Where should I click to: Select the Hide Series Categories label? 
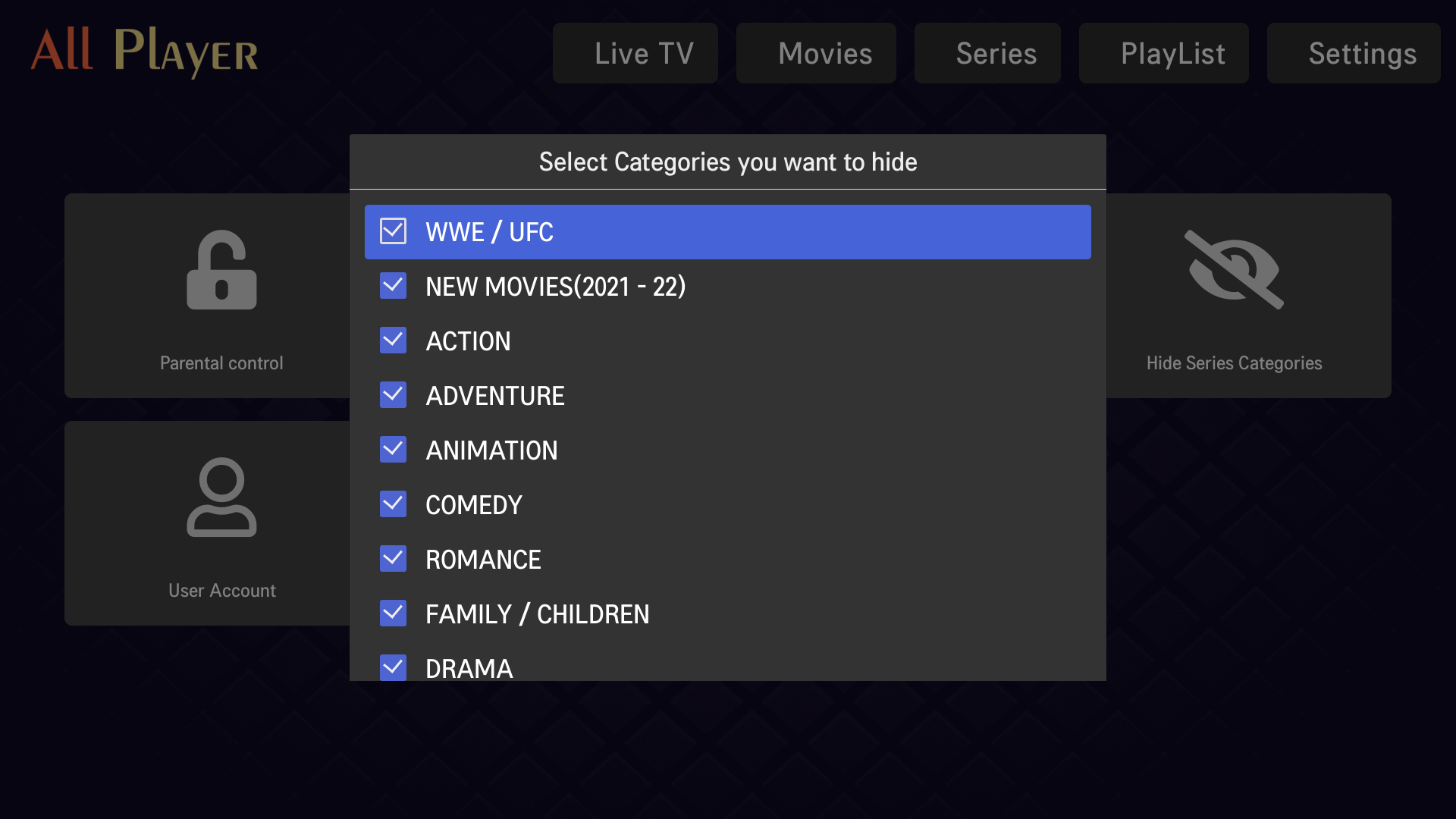[1234, 363]
